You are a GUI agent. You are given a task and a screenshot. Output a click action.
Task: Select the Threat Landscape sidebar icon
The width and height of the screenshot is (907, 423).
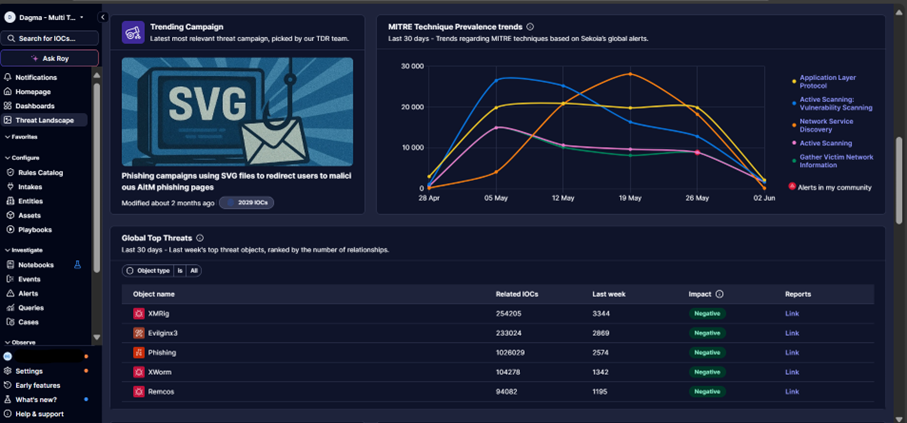pyautogui.click(x=8, y=120)
